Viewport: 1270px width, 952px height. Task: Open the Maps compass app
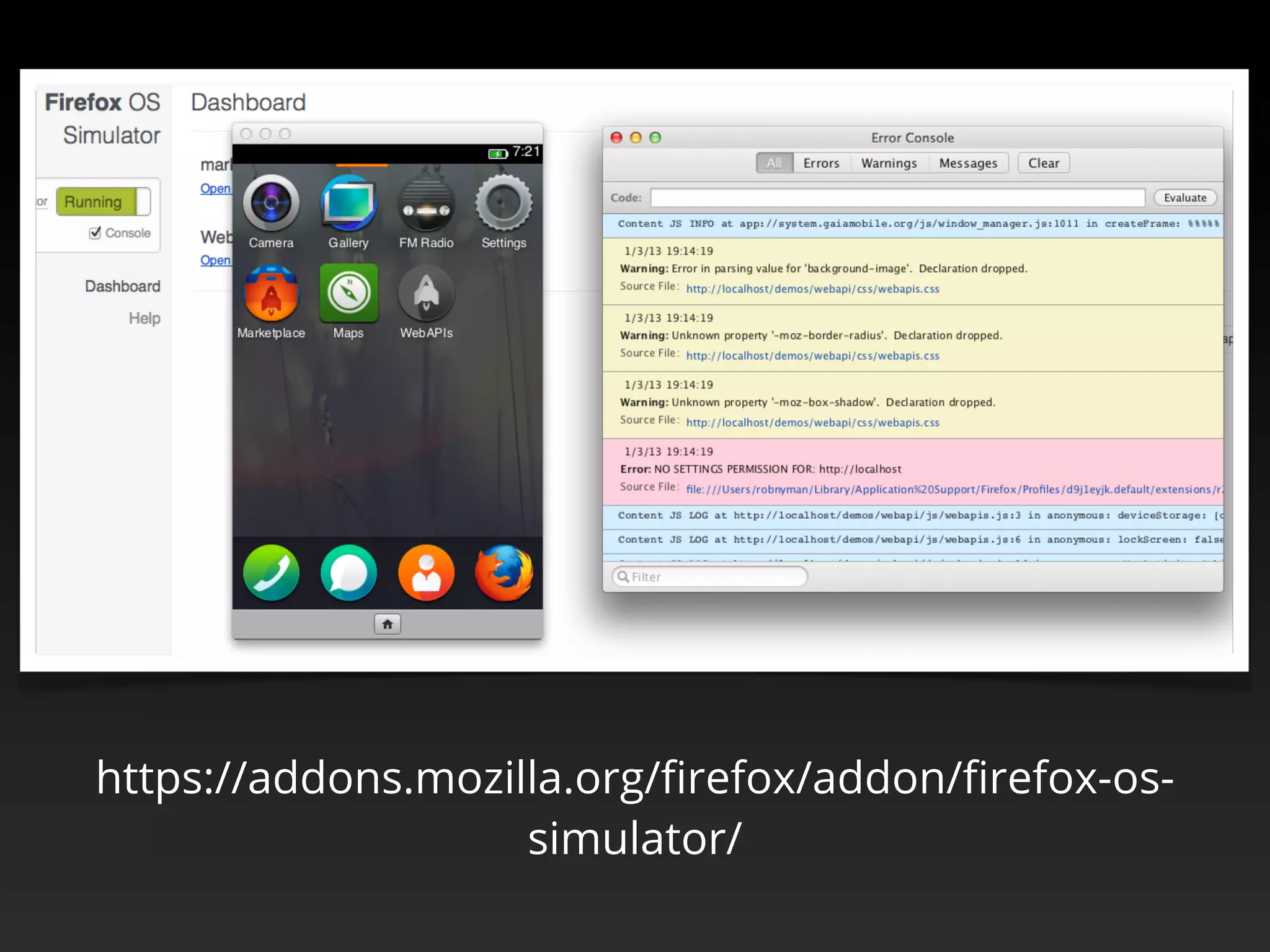point(349,293)
